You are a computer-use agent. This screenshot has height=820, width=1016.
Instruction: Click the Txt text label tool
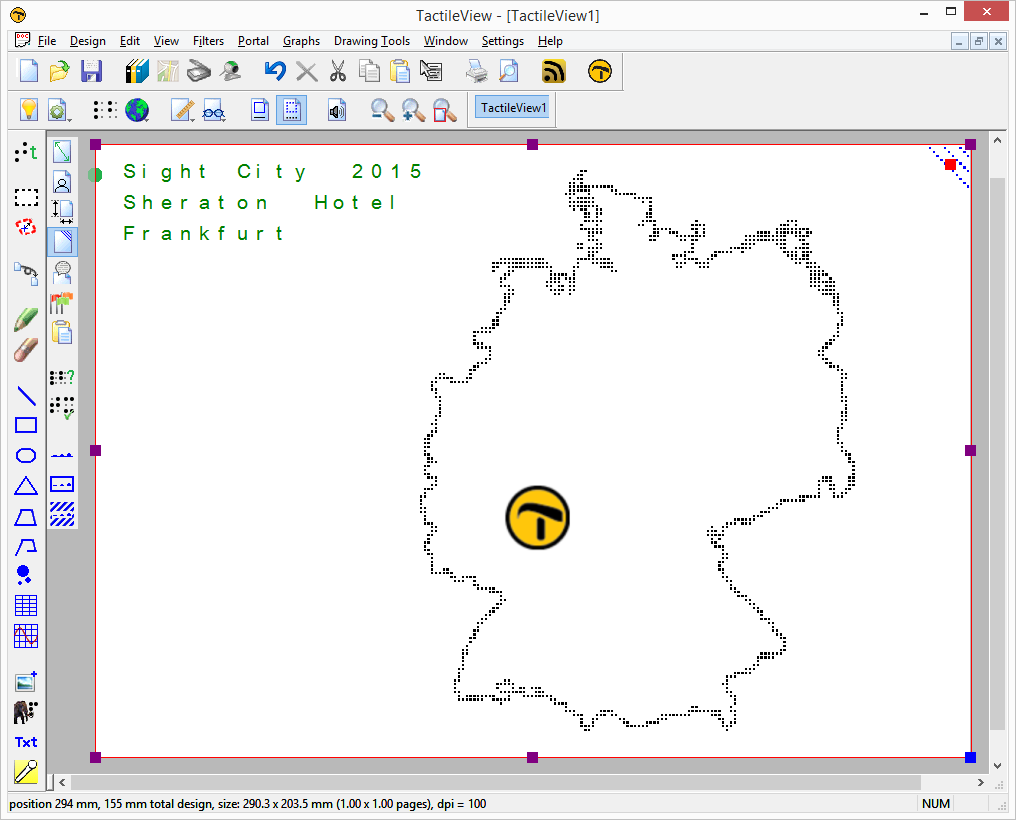tap(26, 742)
